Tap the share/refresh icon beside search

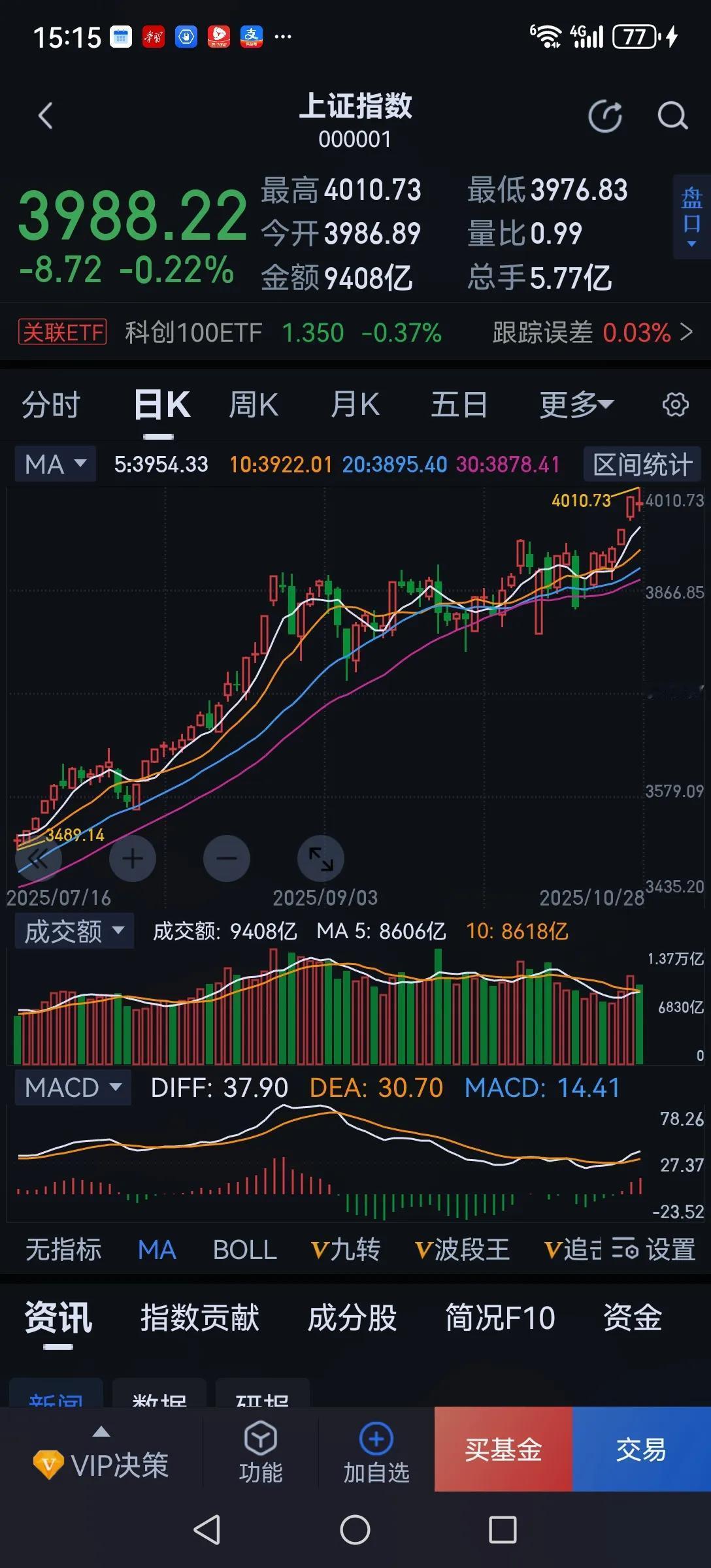[x=605, y=116]
